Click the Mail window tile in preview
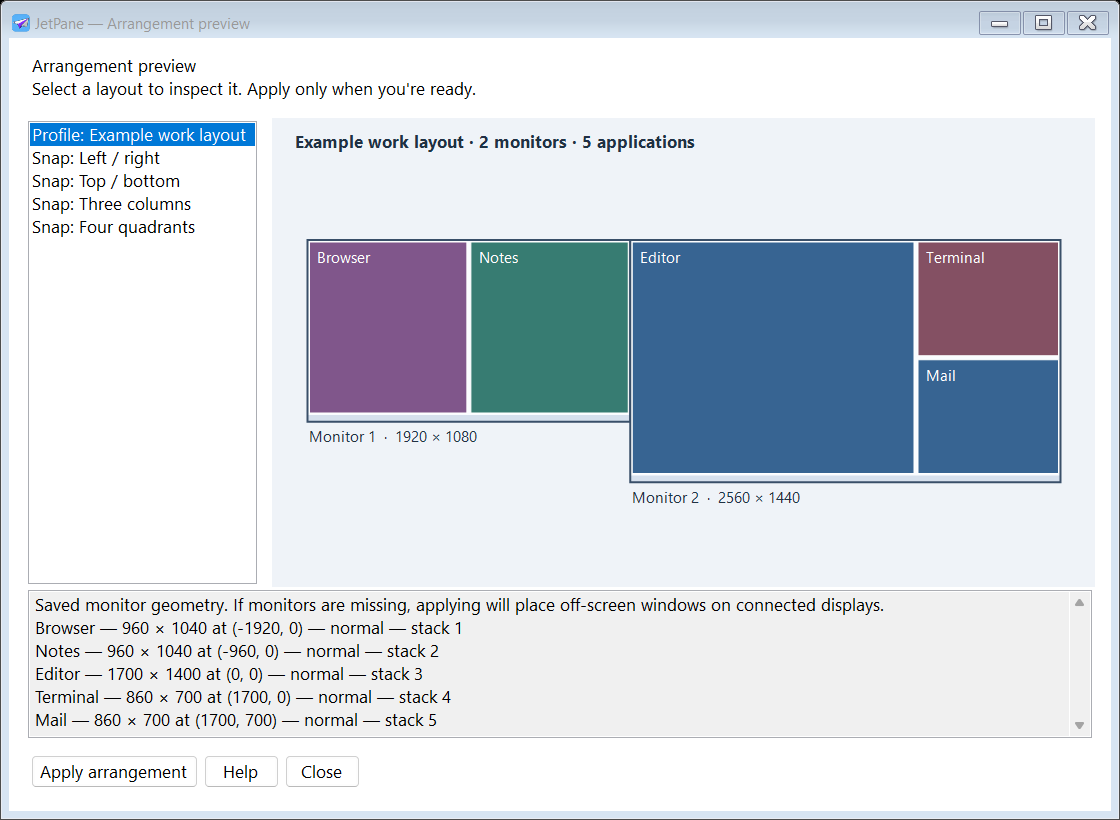Image resolution: width=1120 pixels, height=820 pixels. [988, 416]
